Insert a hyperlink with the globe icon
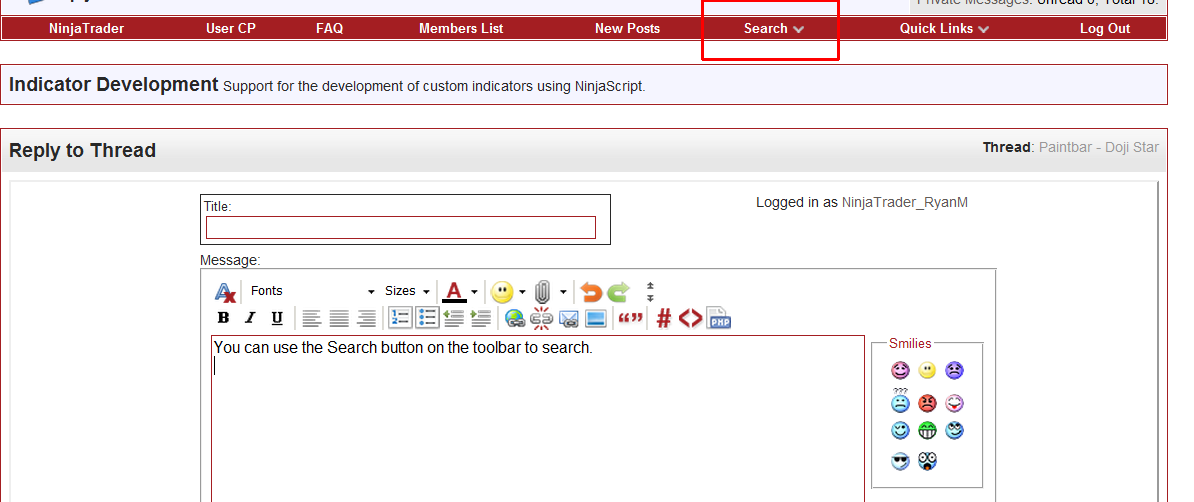Screen dimensions: 1194x502 coord(516,318)
